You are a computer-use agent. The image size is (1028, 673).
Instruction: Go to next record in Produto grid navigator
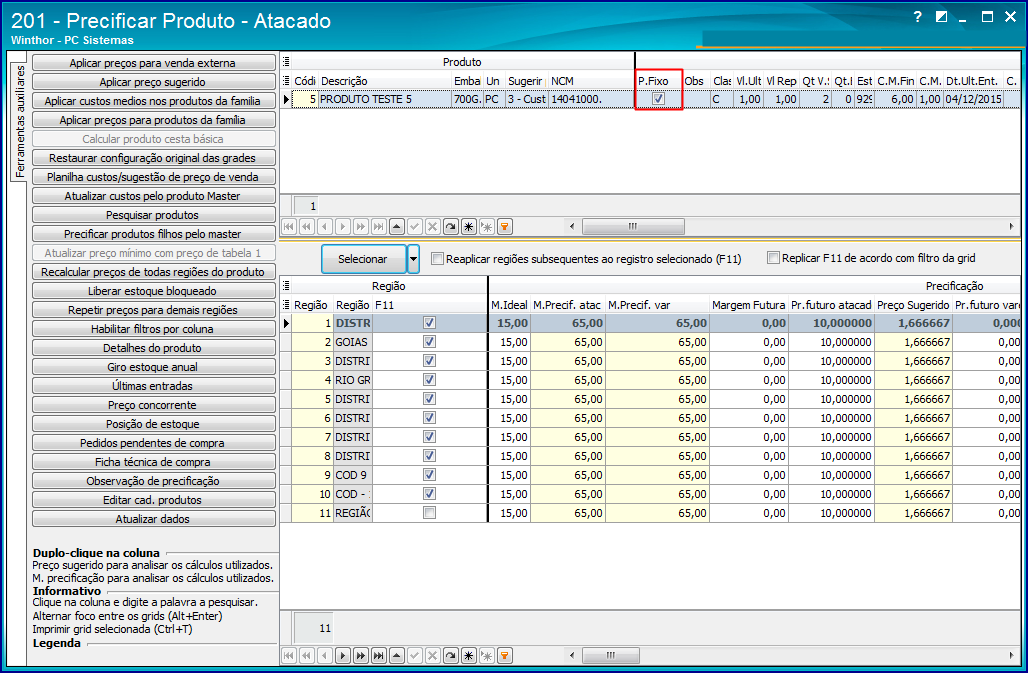pyautogui.click(x=343, y=227)
